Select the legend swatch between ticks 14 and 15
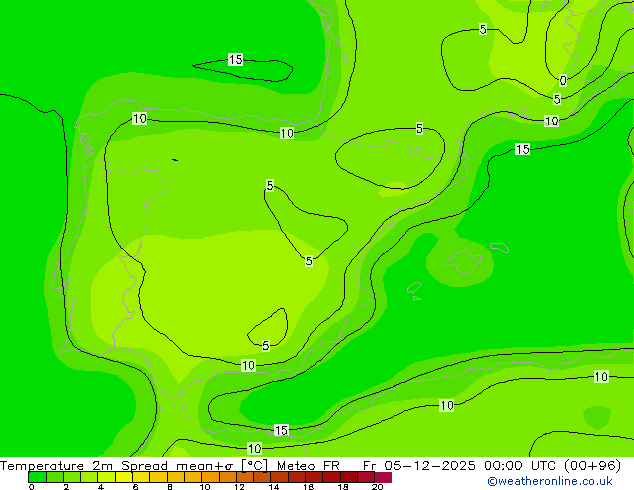Viewport: 634px width, 490px height. (x=279, y=477)
